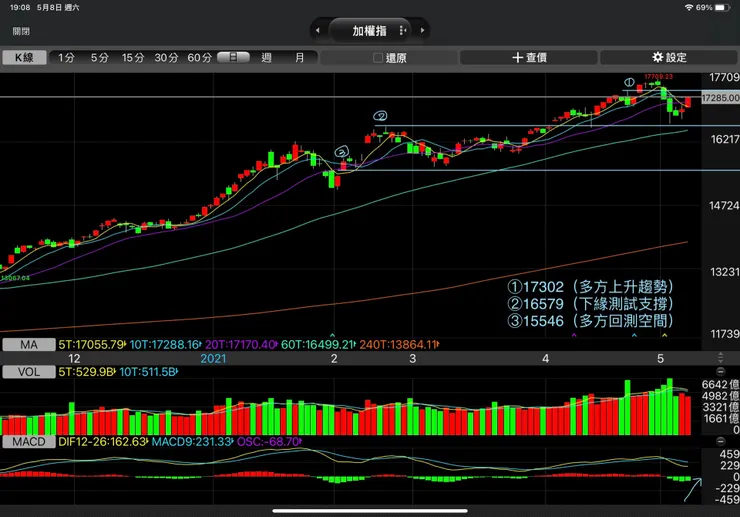The width and height of the screenshot is (740, 517).
Task: Go to next symbol with right arrow
Action: (422, 30)
